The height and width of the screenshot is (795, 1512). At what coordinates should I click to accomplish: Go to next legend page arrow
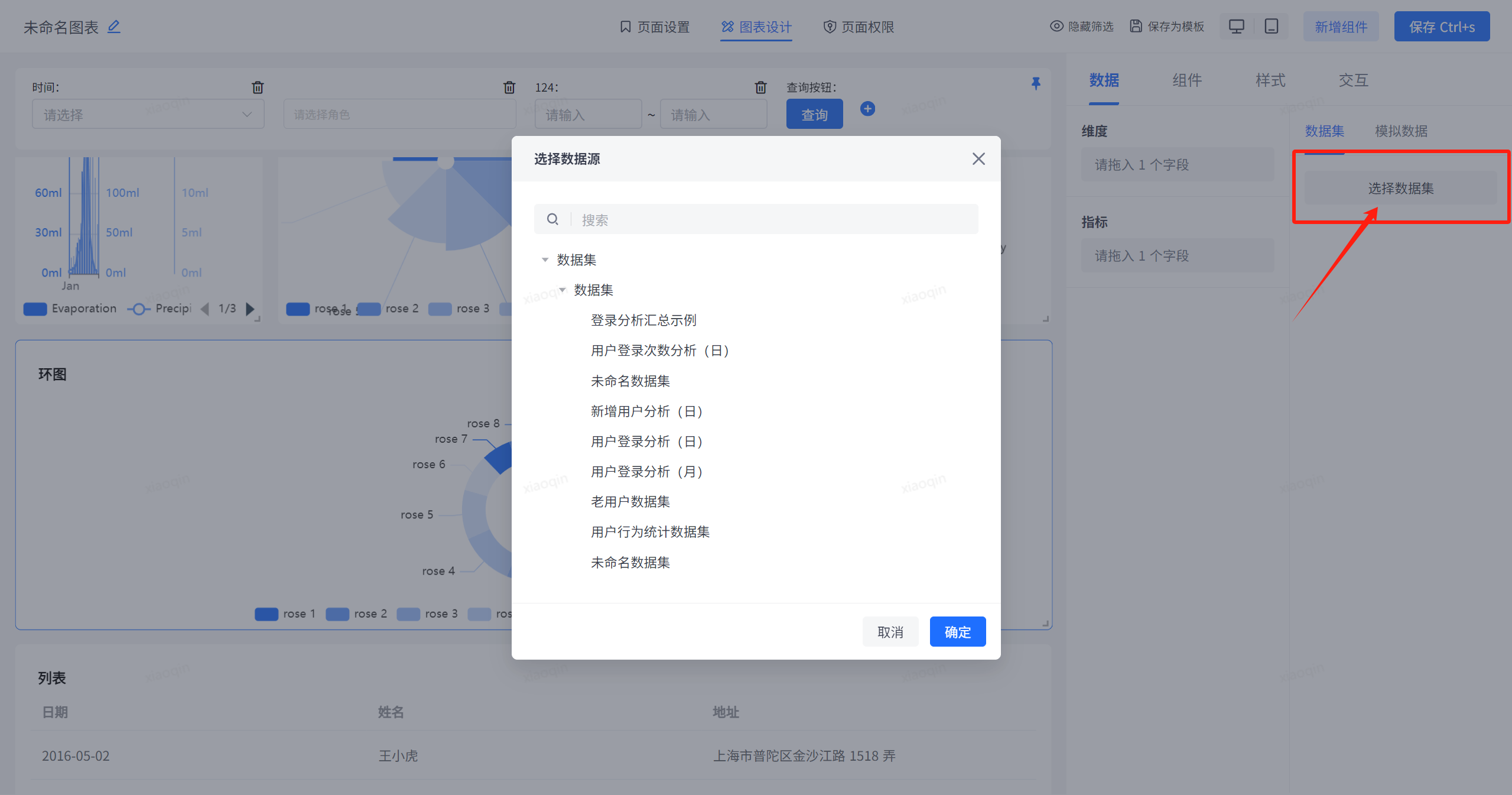click(250, 309)
